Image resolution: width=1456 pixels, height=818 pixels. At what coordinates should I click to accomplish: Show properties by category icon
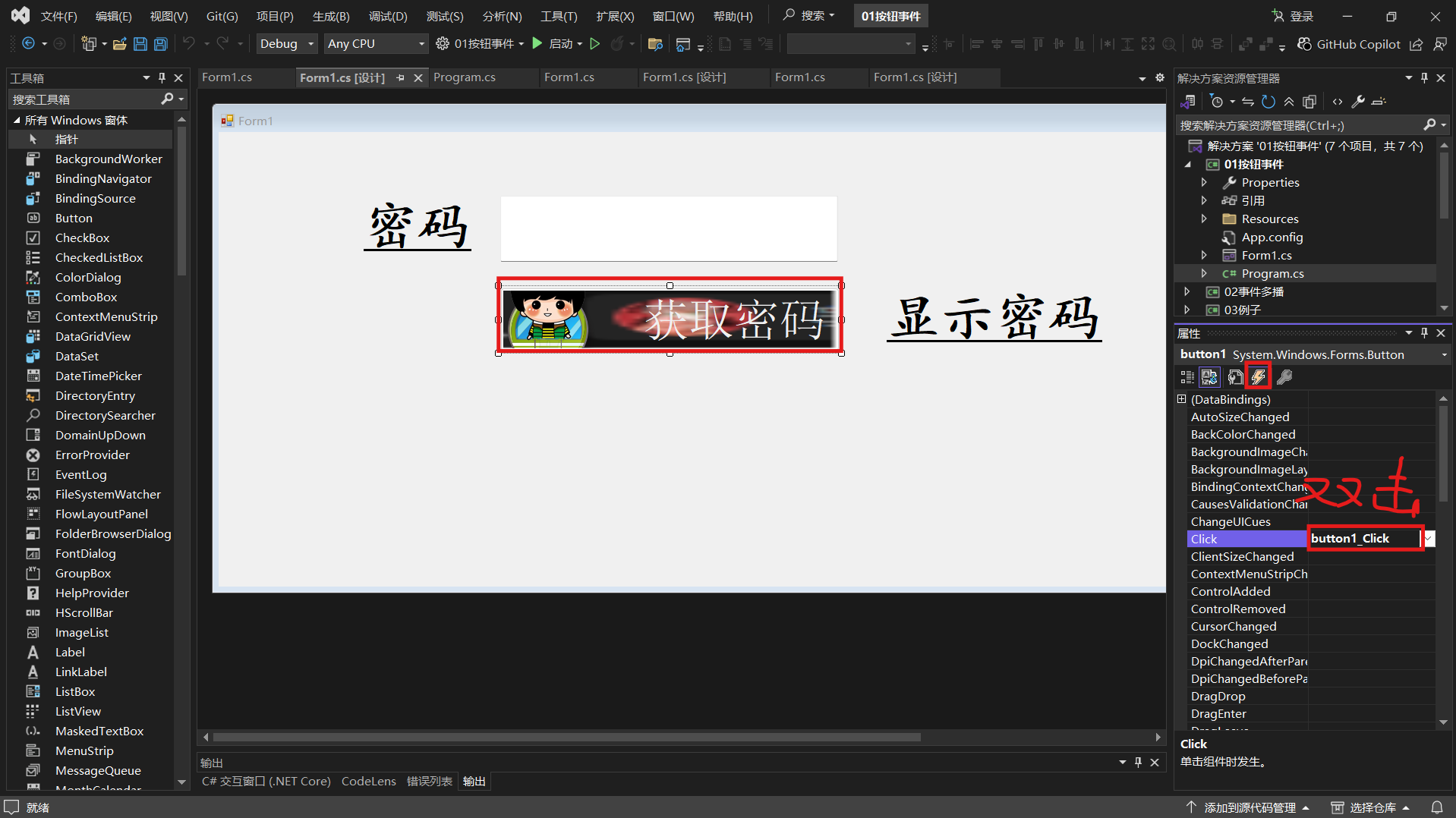[x=1187, y=377]
